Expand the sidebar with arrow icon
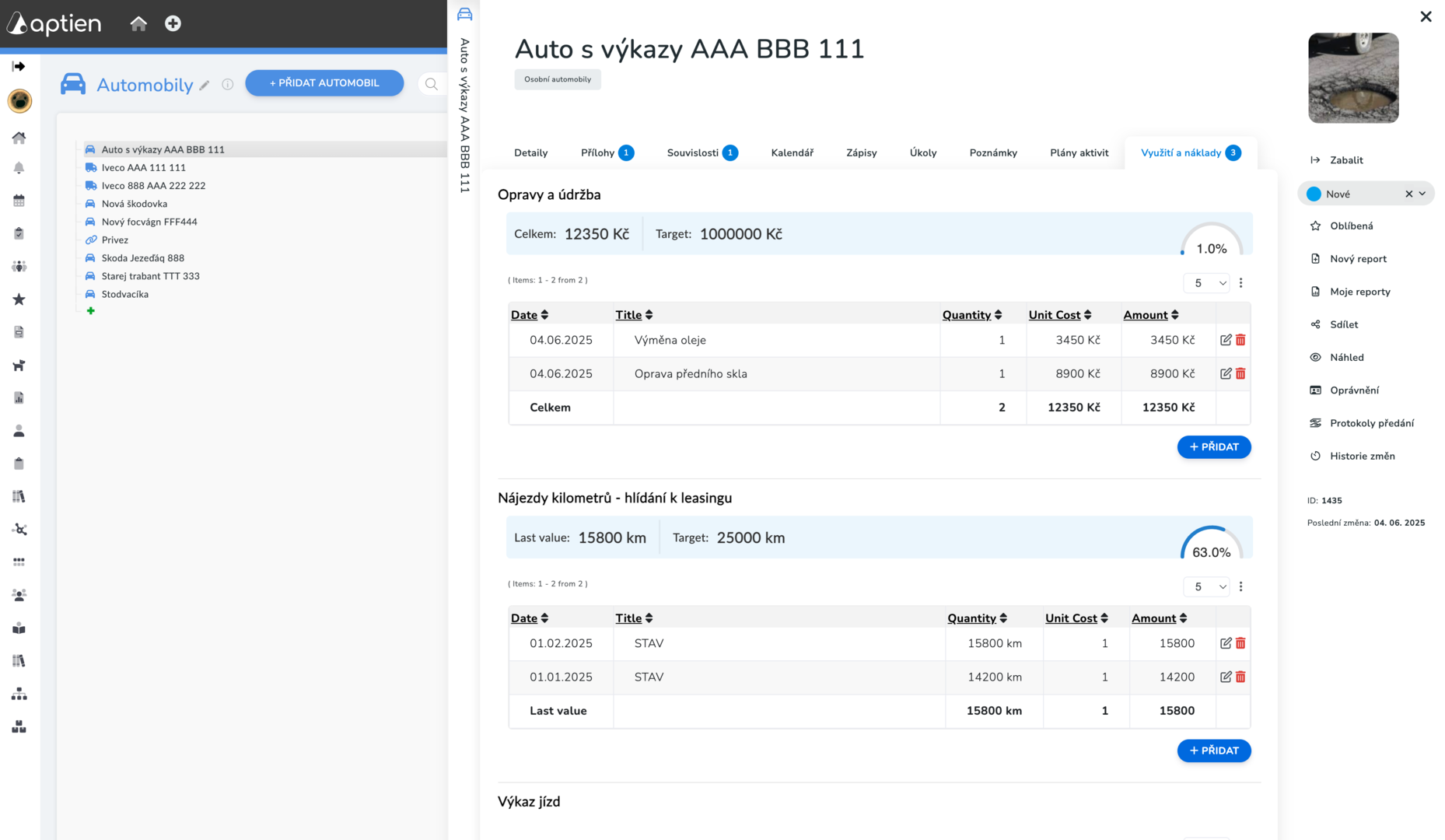1445x840 pixels. [19, 66]
